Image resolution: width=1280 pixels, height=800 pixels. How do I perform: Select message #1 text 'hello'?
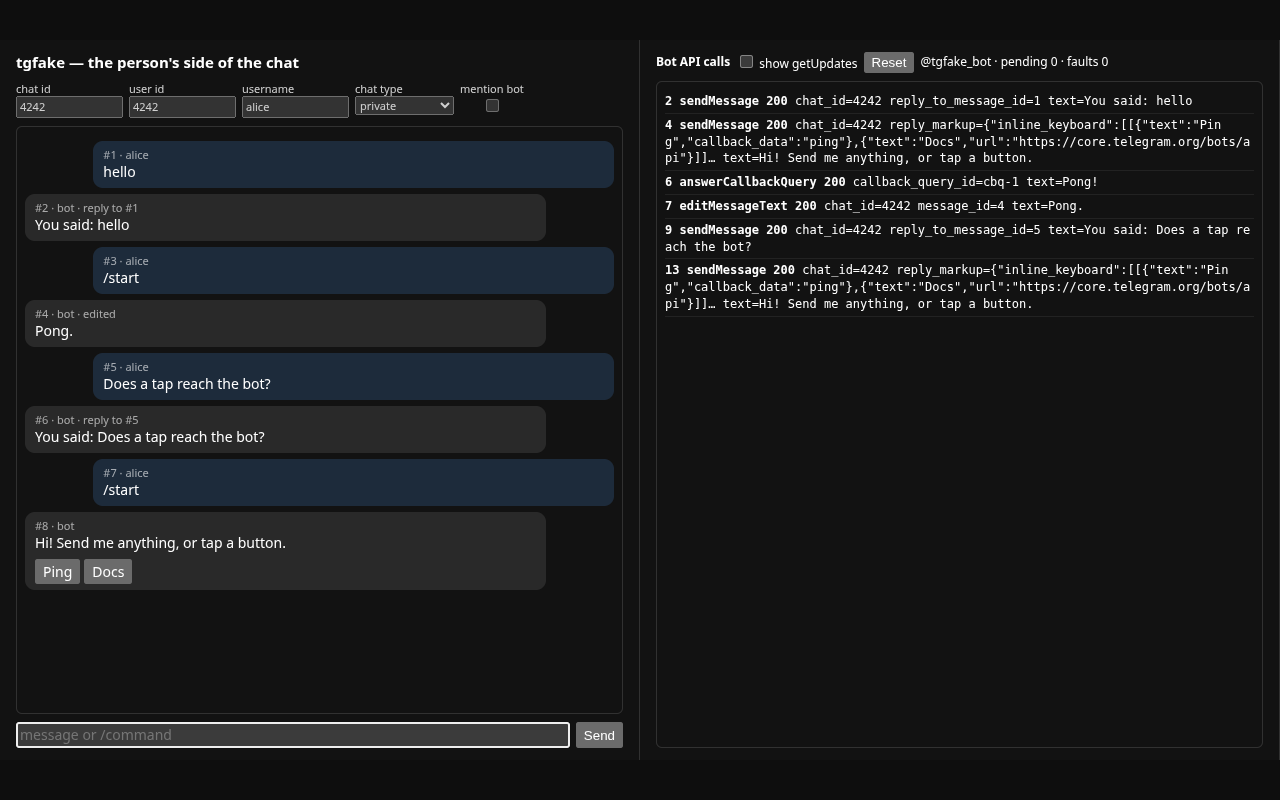point(119,172)
